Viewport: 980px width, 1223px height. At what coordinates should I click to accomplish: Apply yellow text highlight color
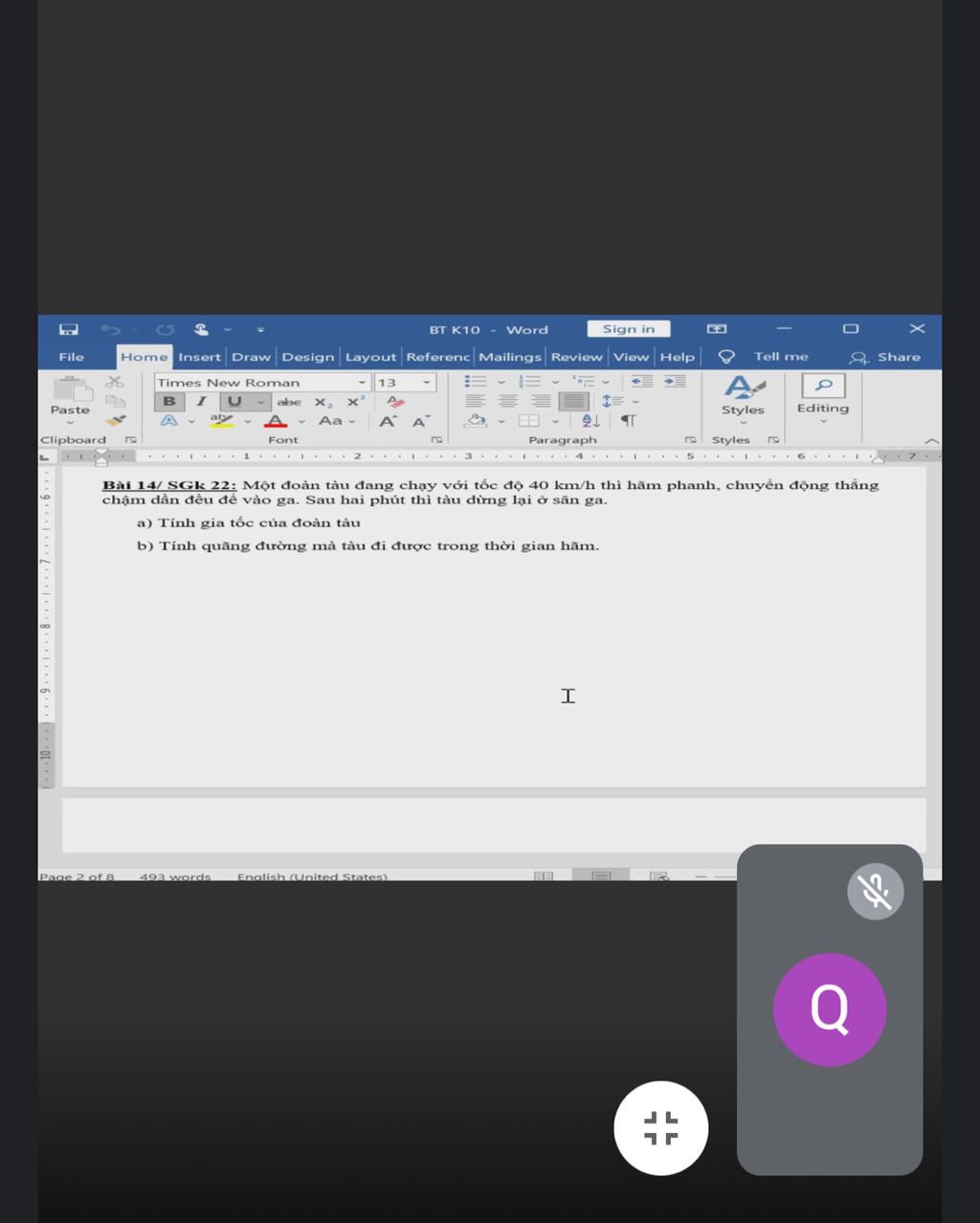tap(221, 421)
